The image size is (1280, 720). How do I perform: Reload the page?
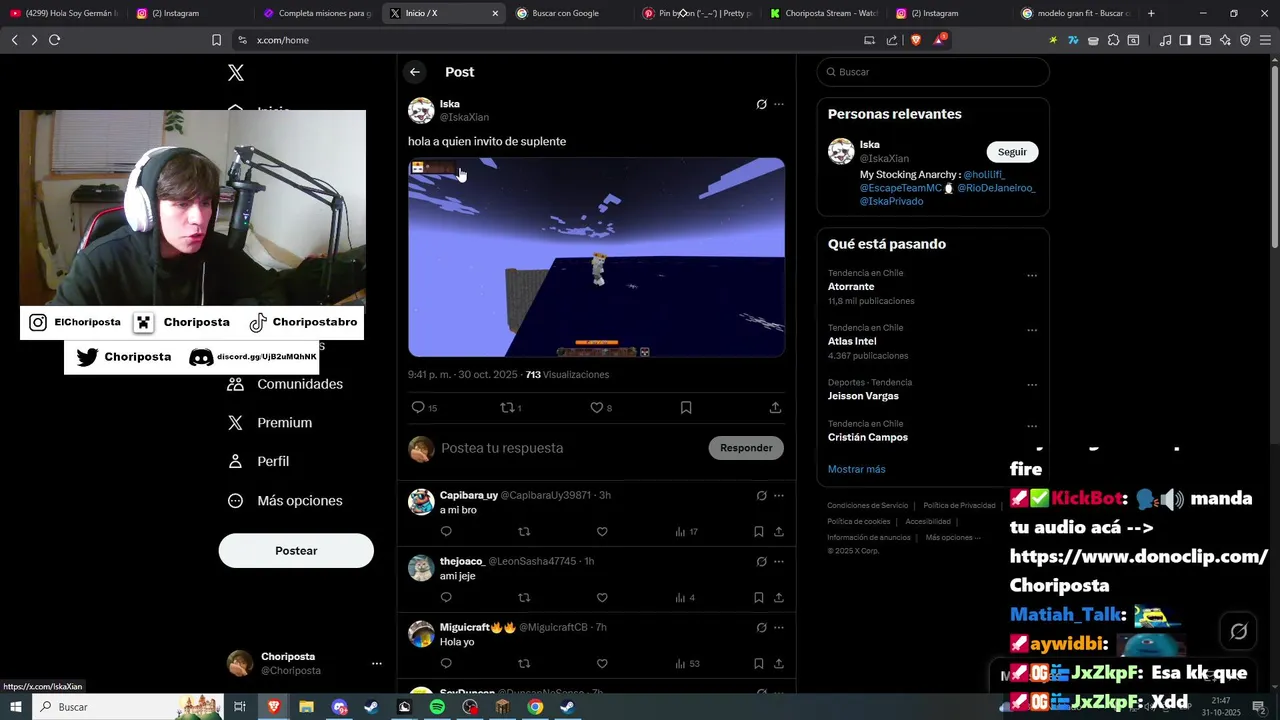(x=54, y=40)
